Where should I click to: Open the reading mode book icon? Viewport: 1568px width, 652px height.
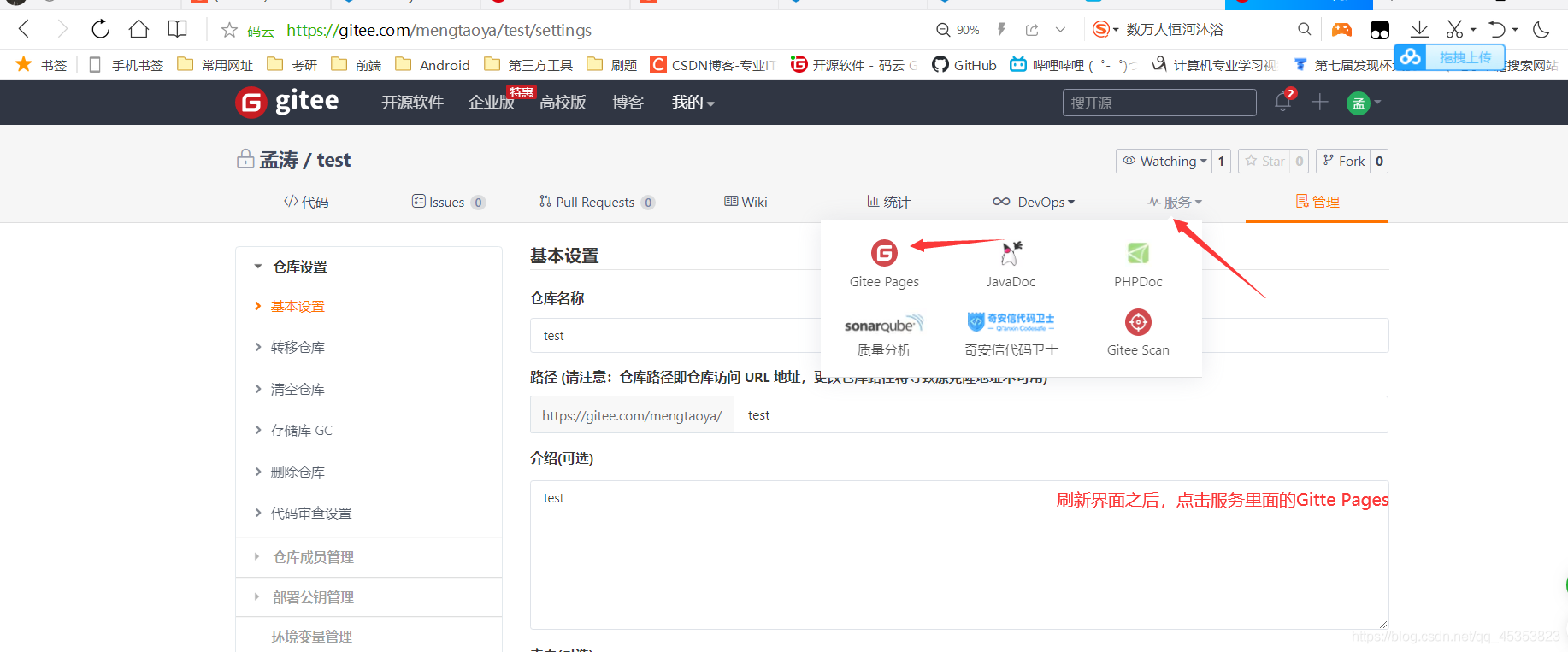[177, 29]
